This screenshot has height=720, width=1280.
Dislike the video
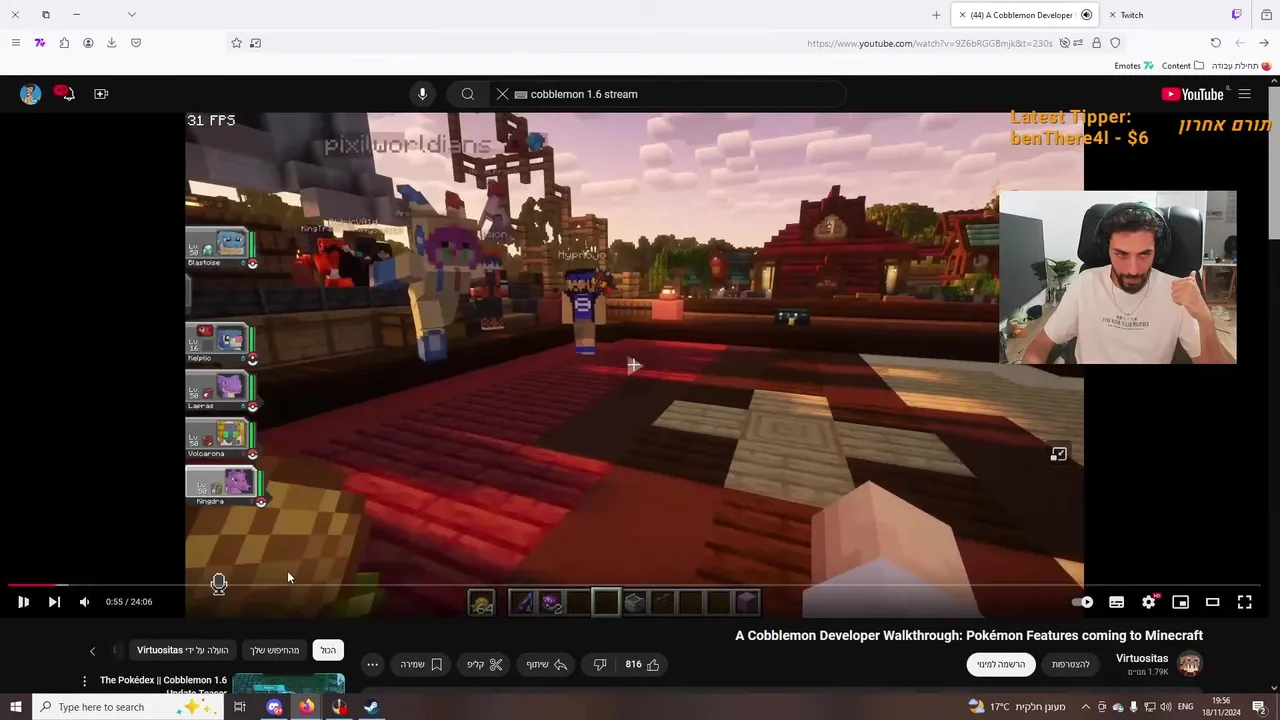[600, 664]
